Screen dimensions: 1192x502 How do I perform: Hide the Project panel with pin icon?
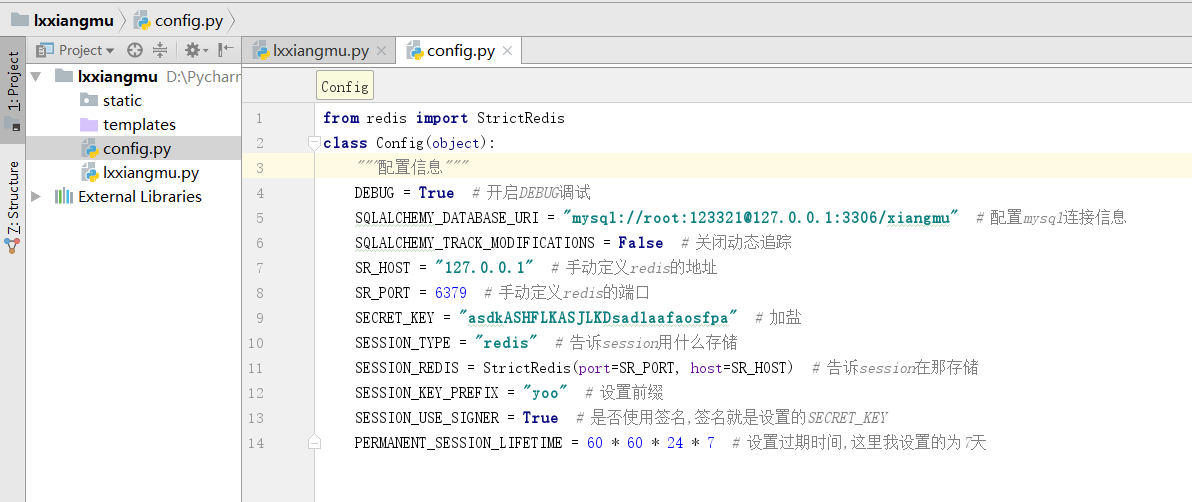226,50
